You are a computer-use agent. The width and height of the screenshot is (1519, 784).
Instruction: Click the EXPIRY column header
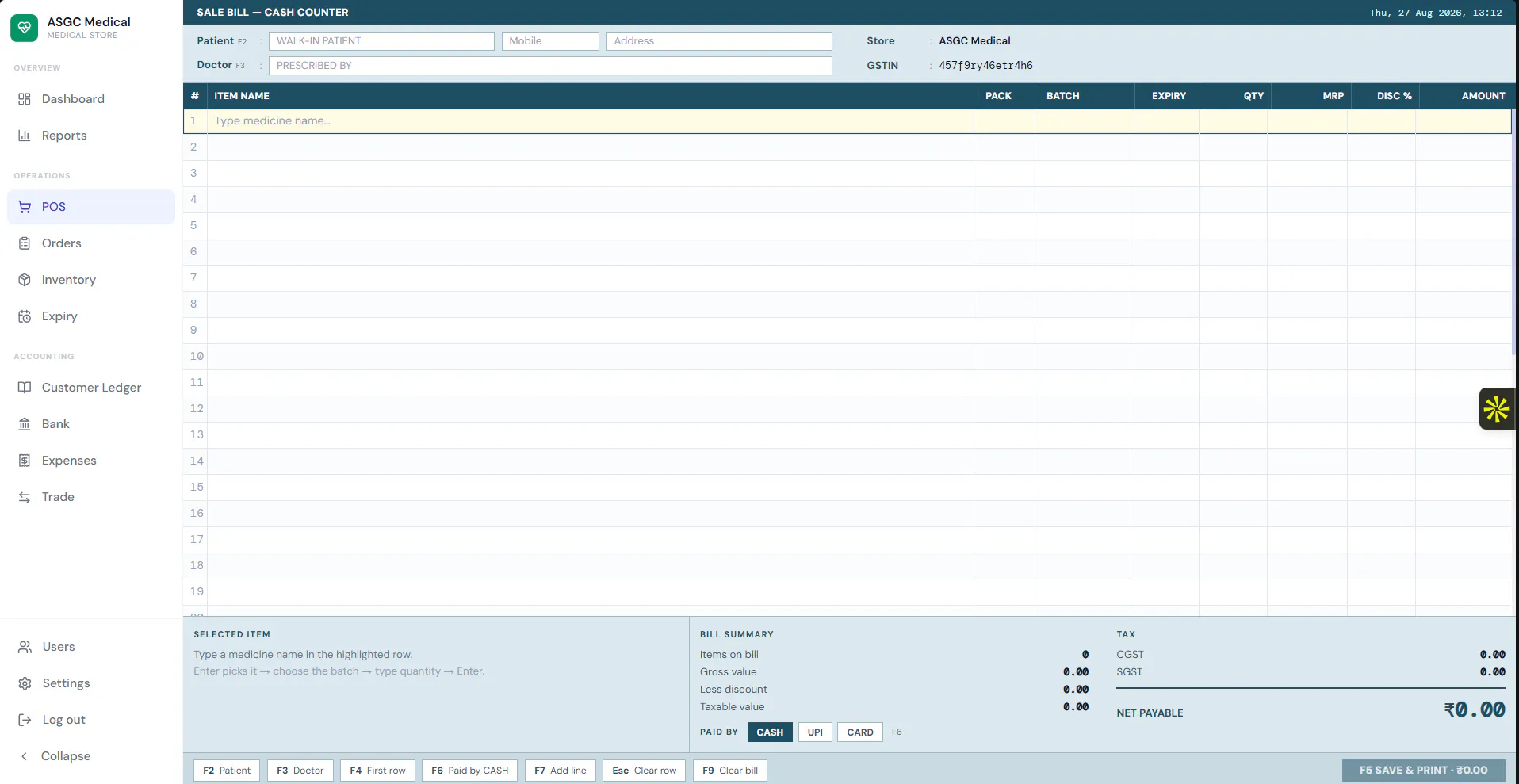click(1169, 96)
